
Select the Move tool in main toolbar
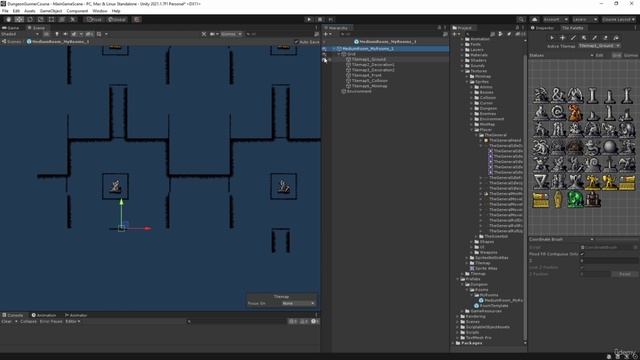pyautogui.click(x=19, y=20)
